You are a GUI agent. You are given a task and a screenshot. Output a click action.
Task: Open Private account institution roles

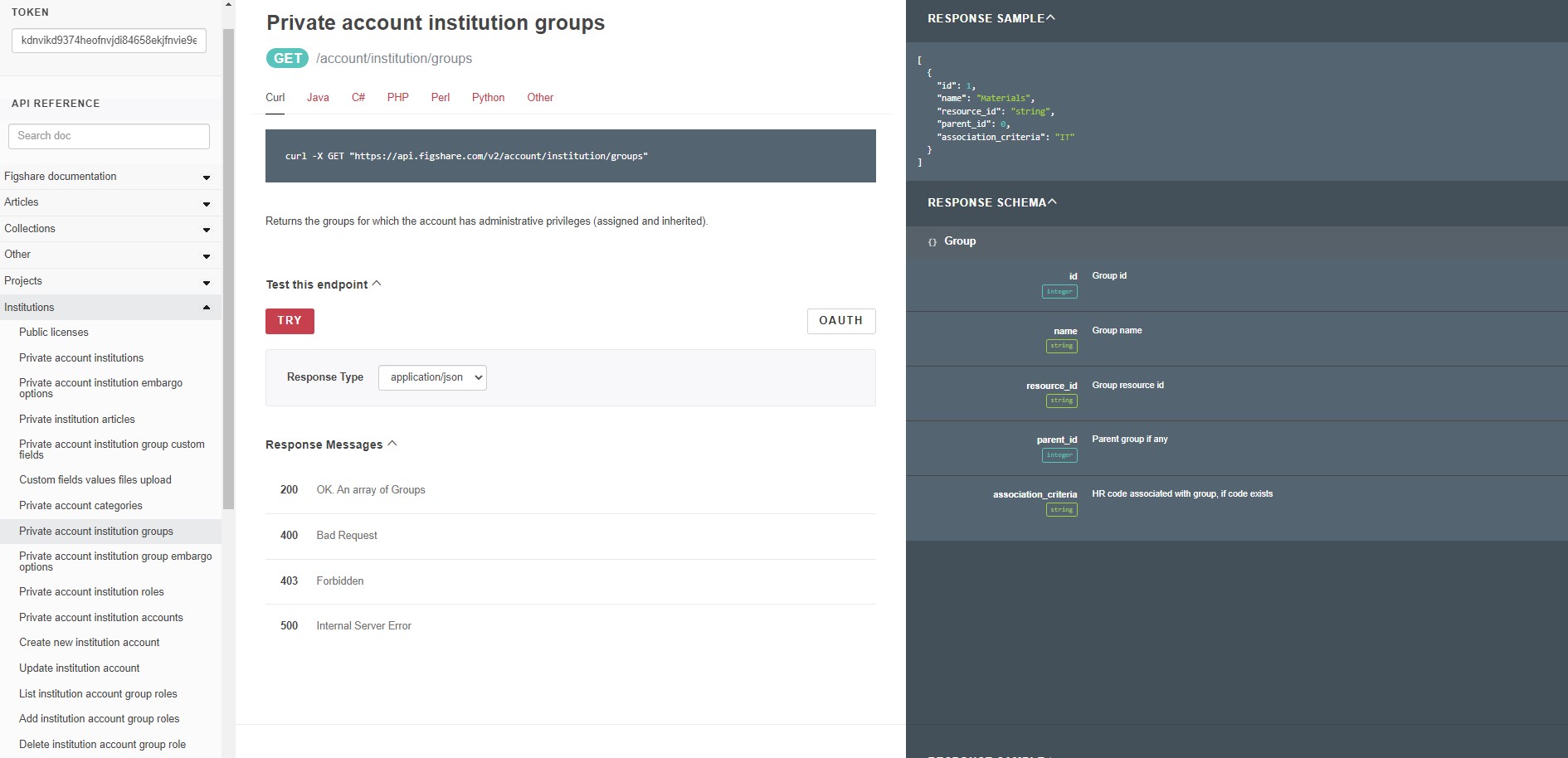91,592
